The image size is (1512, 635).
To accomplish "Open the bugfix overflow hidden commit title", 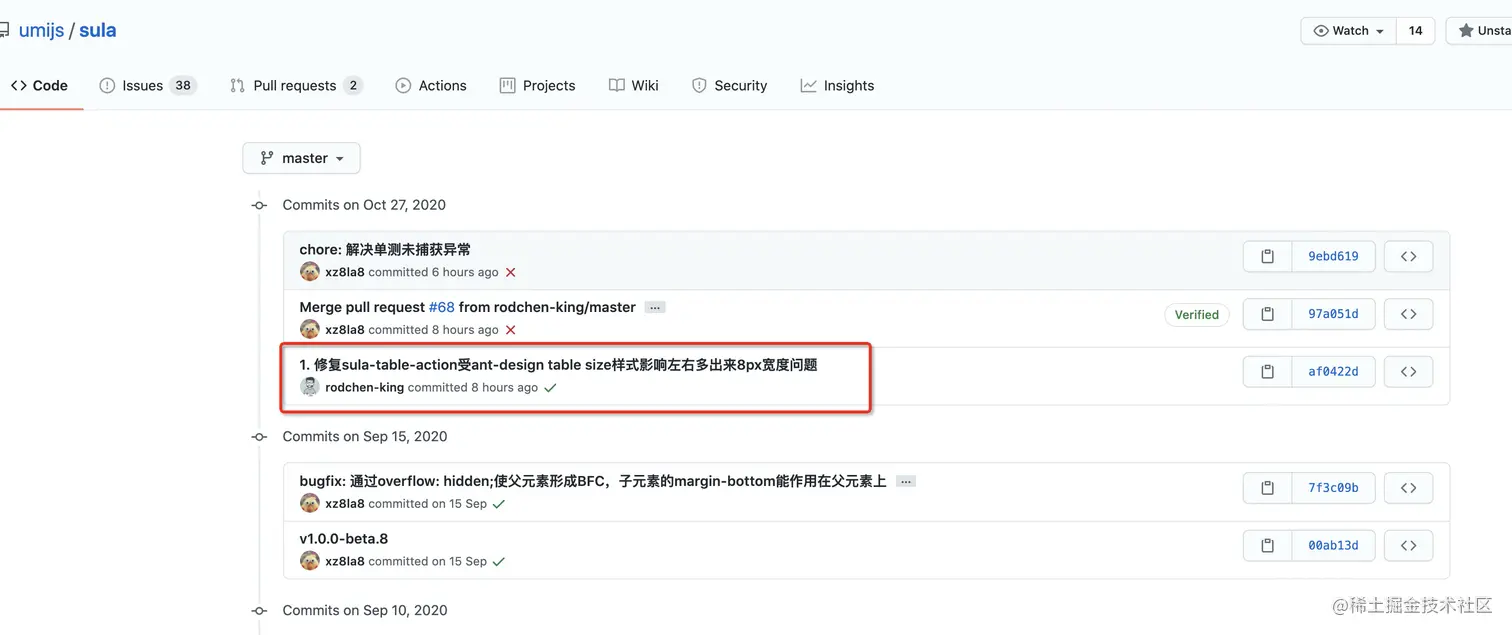I will 593,481.
